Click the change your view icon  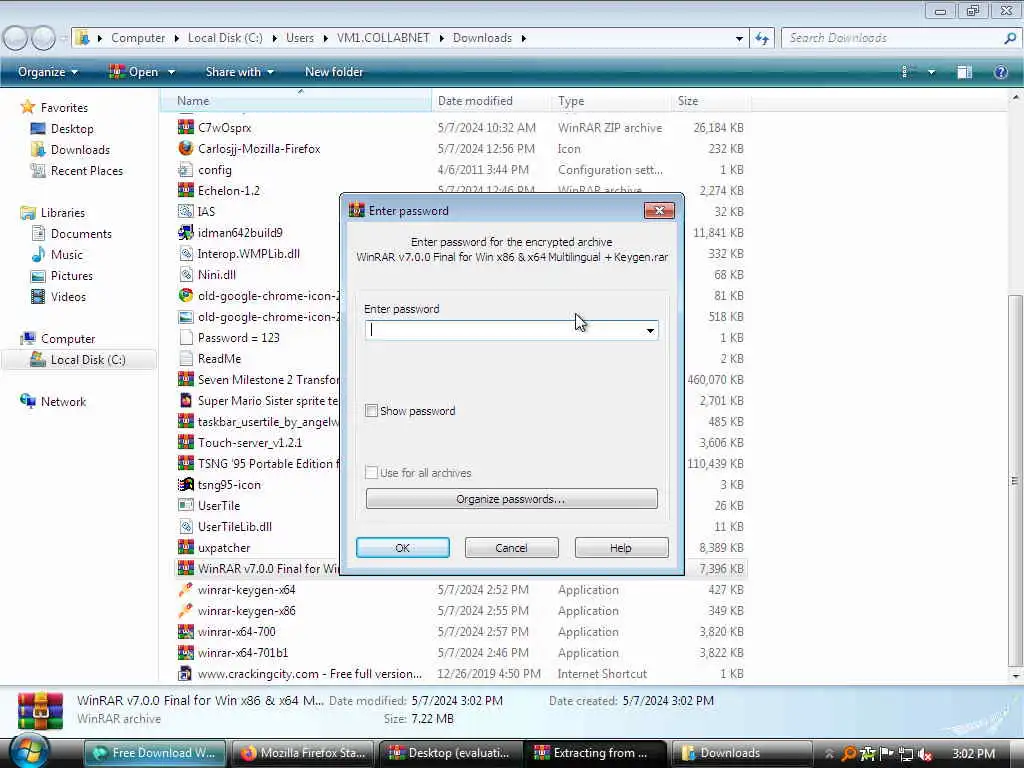coord(906,72)
